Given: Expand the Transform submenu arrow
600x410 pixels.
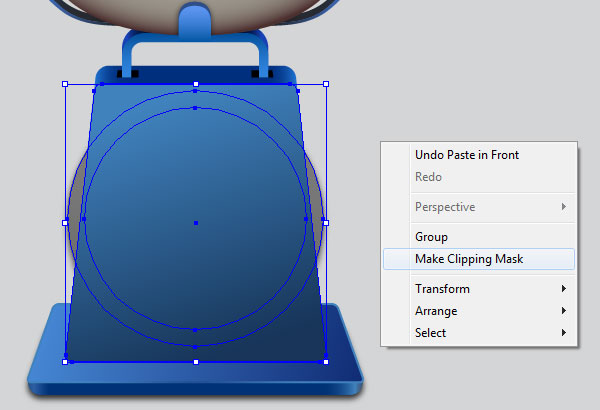Looking at the screenshot, I should [x=564, y=289].
